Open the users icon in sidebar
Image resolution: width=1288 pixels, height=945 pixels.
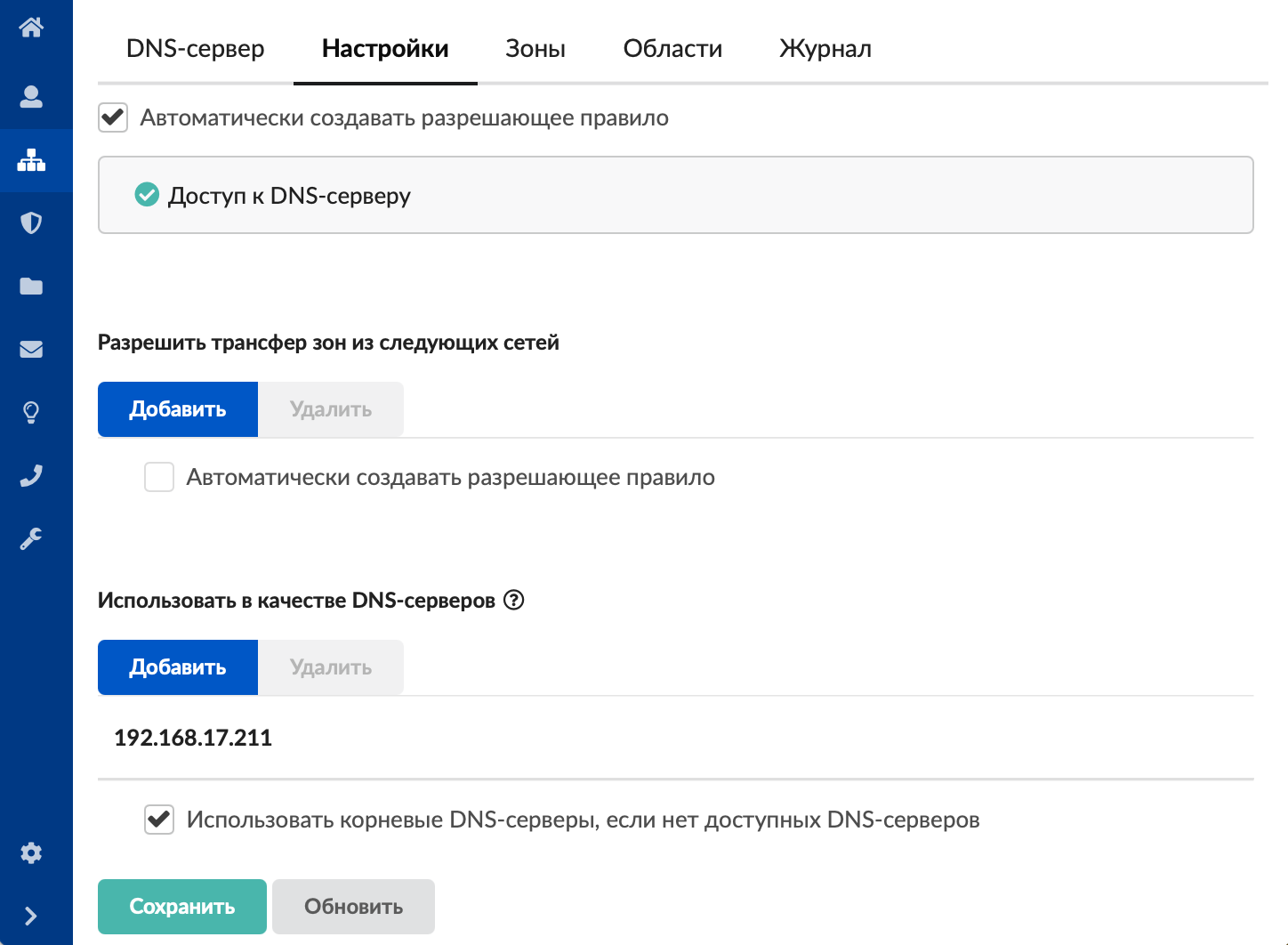pyautogui.click(x=31, y=96)
